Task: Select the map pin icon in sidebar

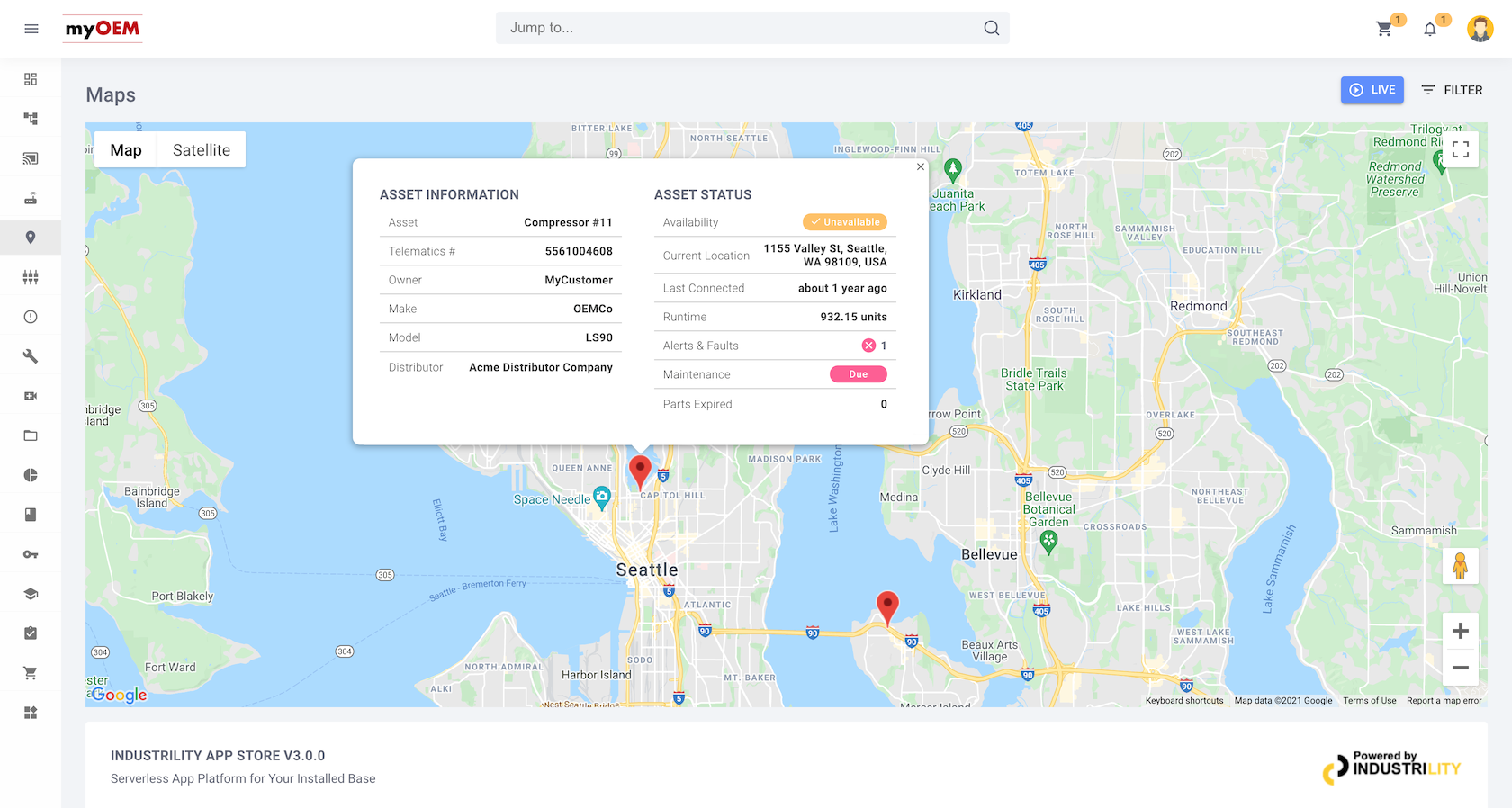Action: 31,238
